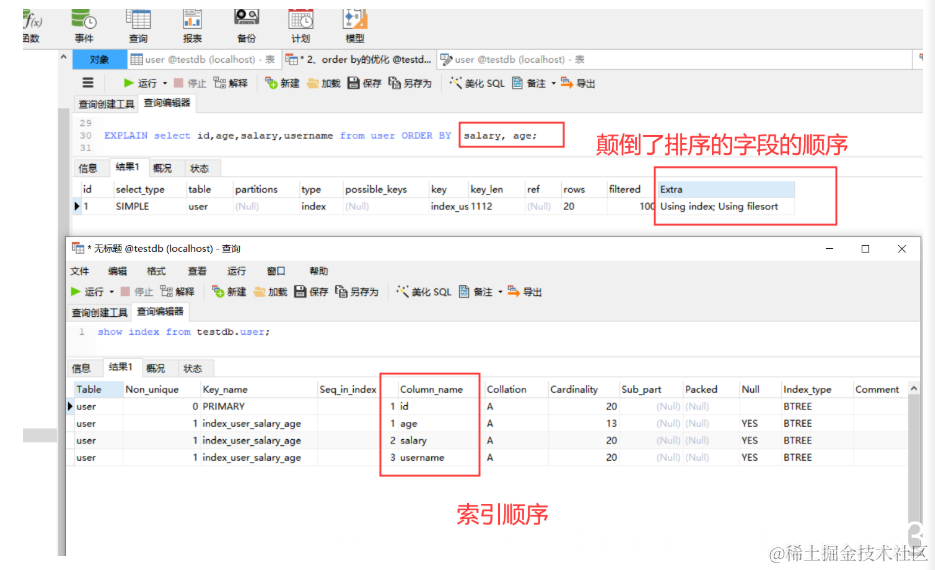The width and height of the screenshot is (935, 570).
Task: Click 美化 SQL in the 无标题 window toolbar
Action: coord(424,292)
